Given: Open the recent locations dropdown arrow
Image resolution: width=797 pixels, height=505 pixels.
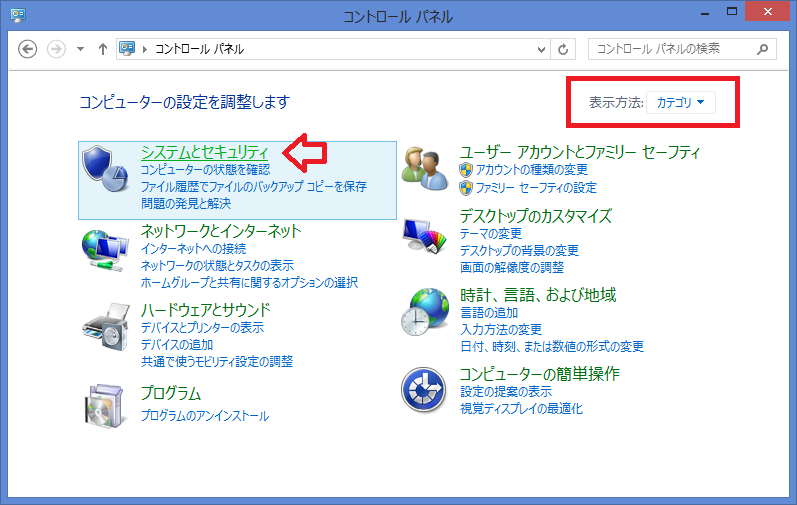Looking at the screenshot, I should point(80,49).
